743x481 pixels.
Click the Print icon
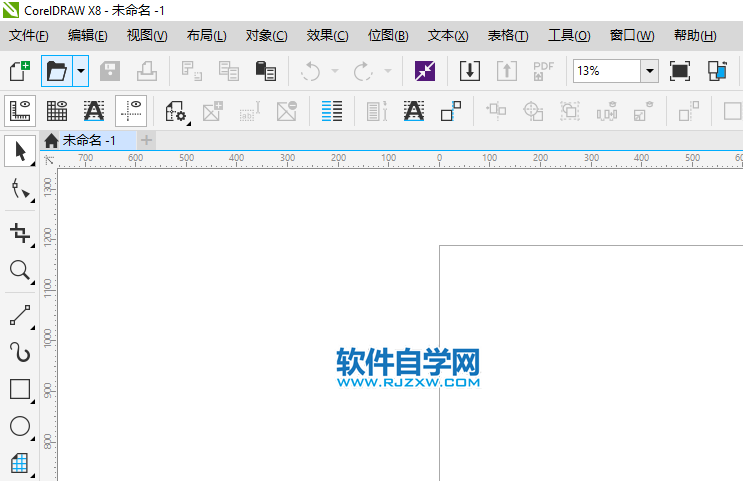tap(147, 71)
